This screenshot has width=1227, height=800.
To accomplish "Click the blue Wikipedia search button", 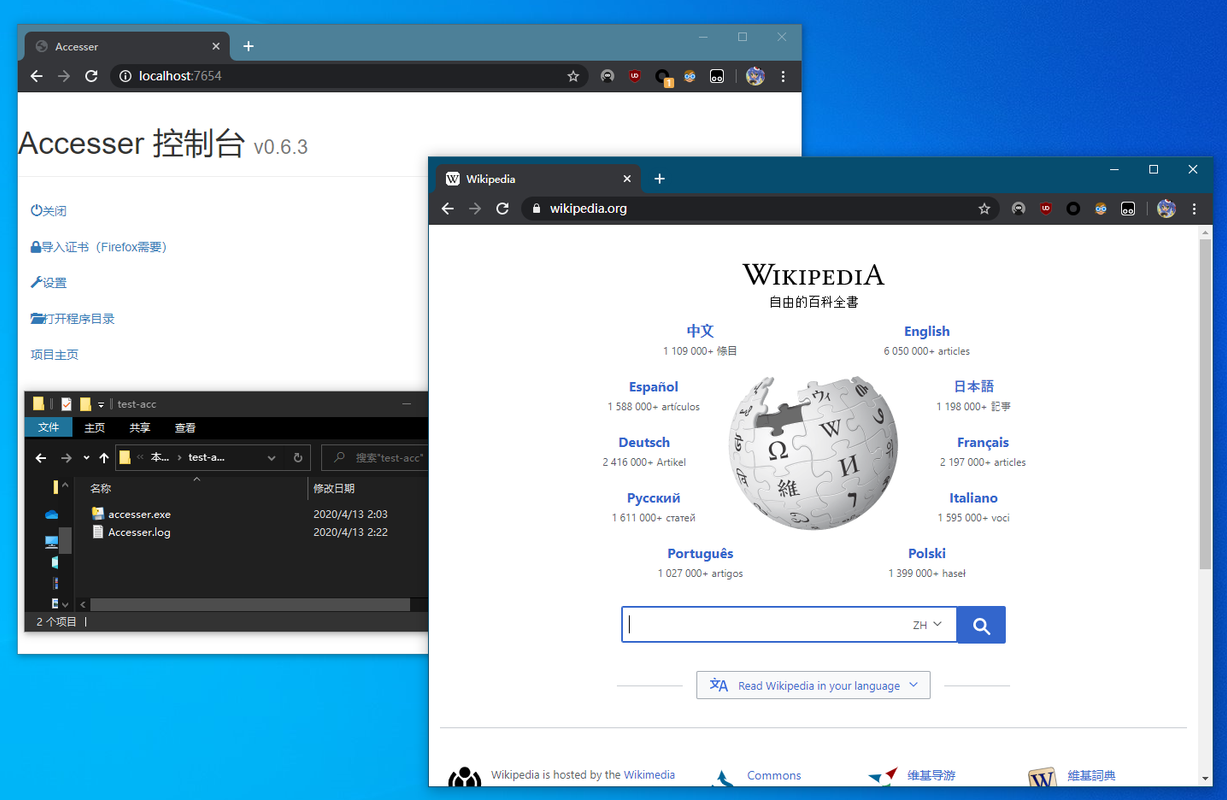I will pyautogui.click(x=981, y=625).
